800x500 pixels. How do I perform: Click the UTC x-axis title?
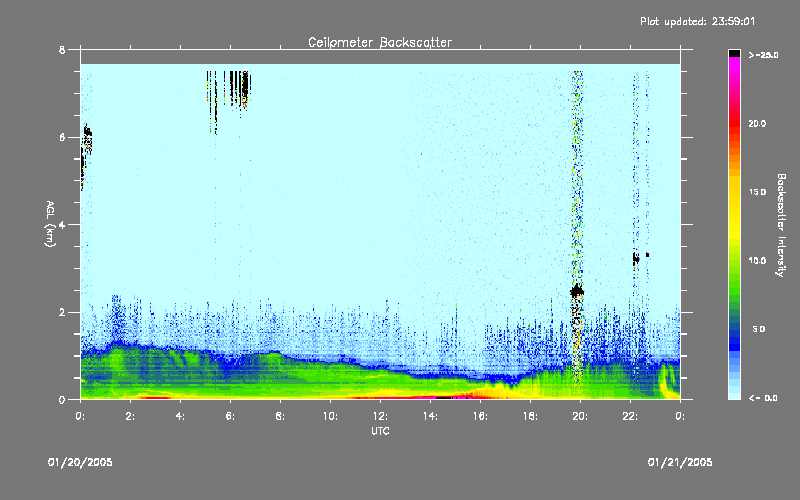coord(380,431)
